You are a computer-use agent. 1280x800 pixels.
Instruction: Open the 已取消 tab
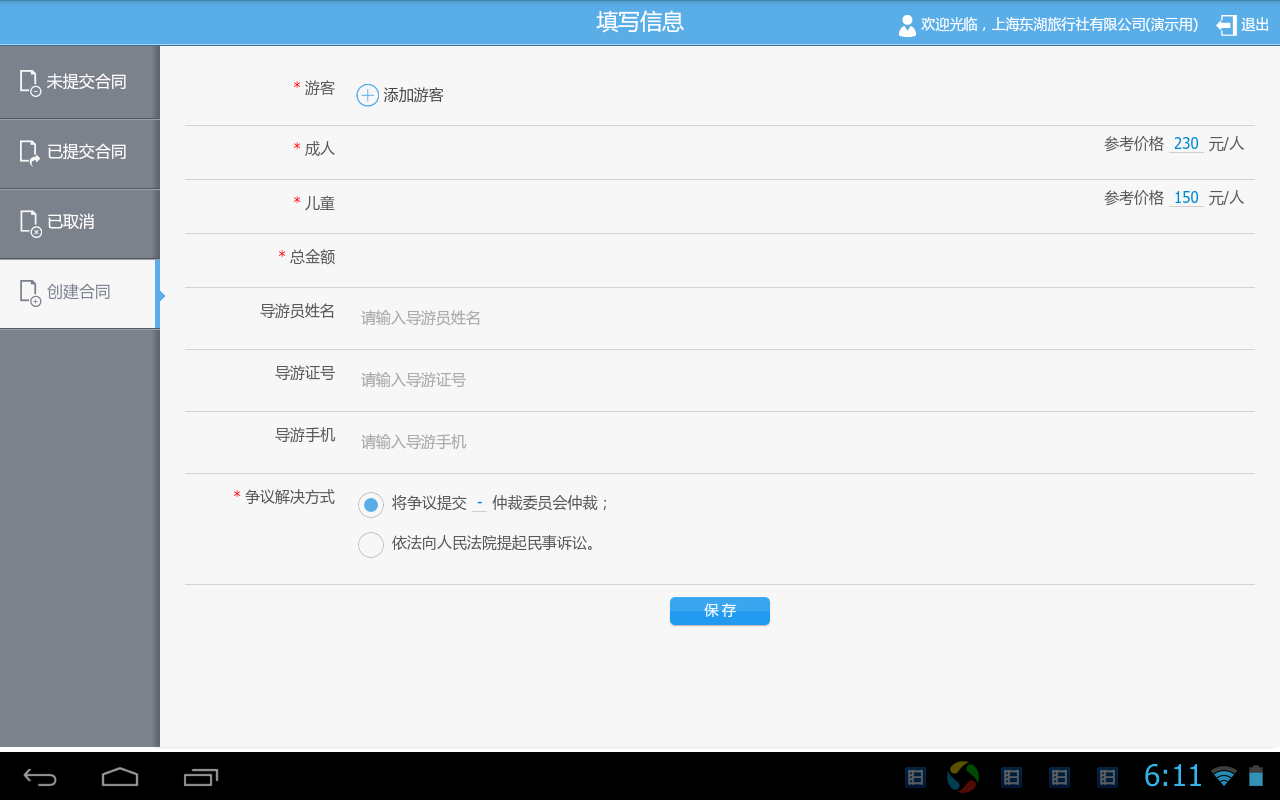click(x=80, y=222)
